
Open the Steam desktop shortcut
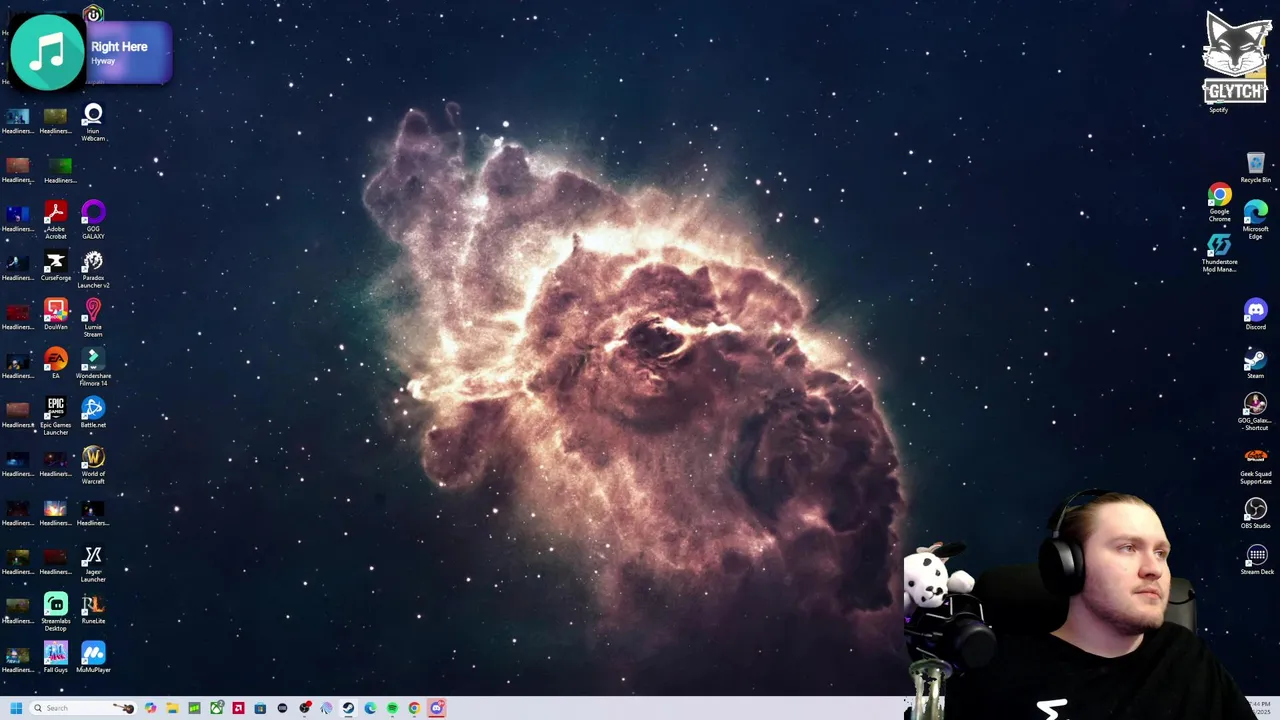1255,364
